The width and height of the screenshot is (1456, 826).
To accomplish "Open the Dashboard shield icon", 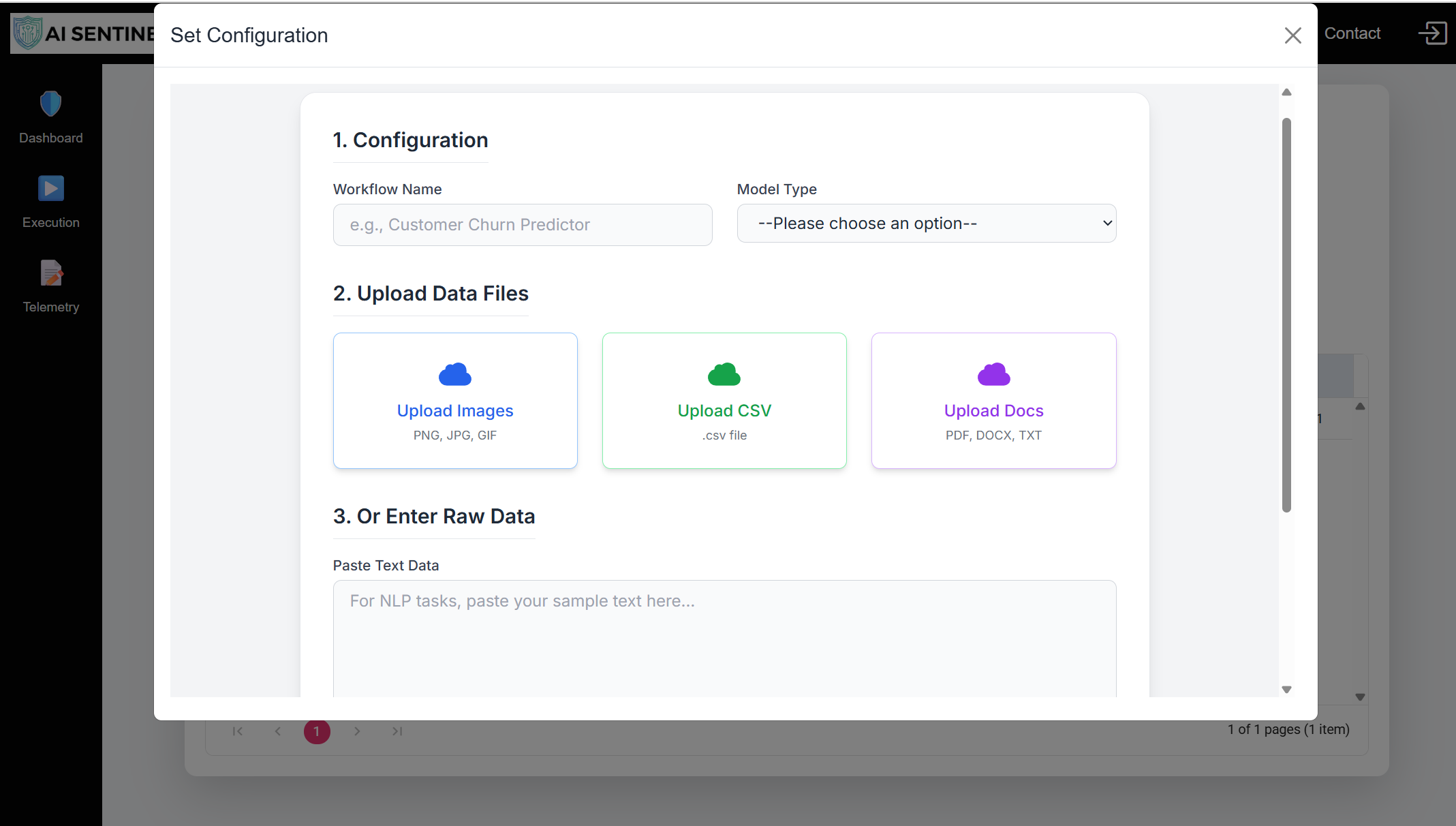I will point(50,104).
